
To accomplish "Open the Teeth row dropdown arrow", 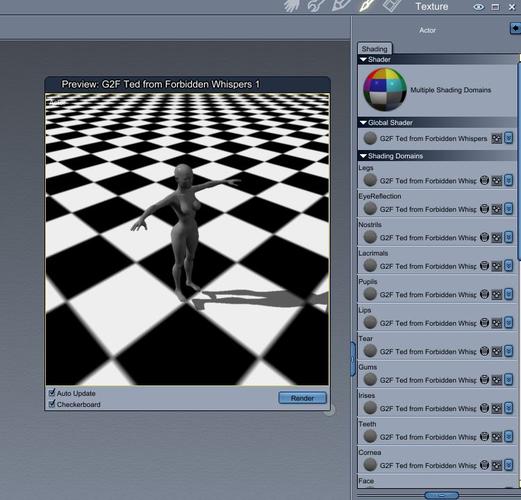I will 508,436.
